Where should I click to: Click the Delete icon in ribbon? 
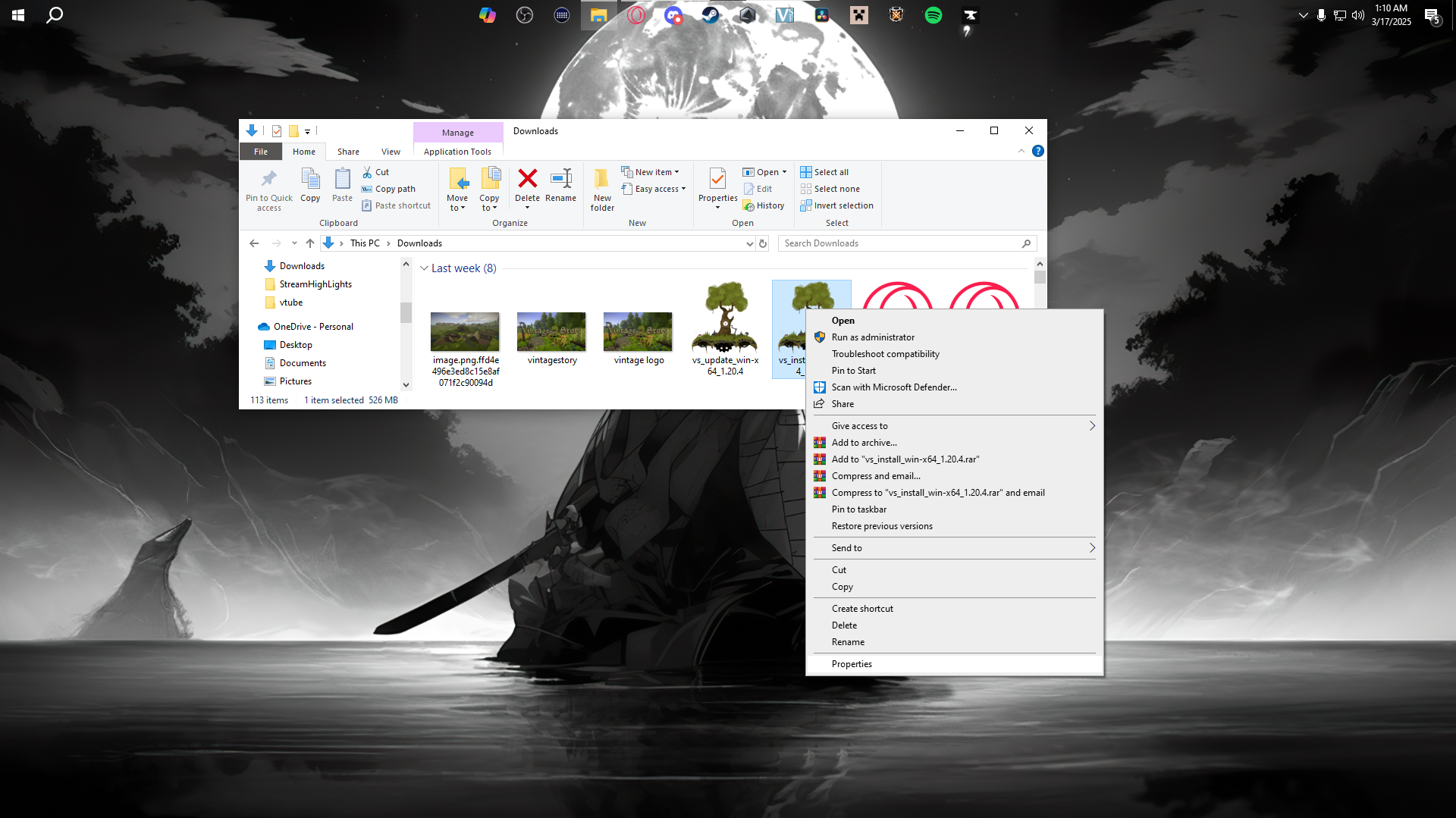click(527, 180)
